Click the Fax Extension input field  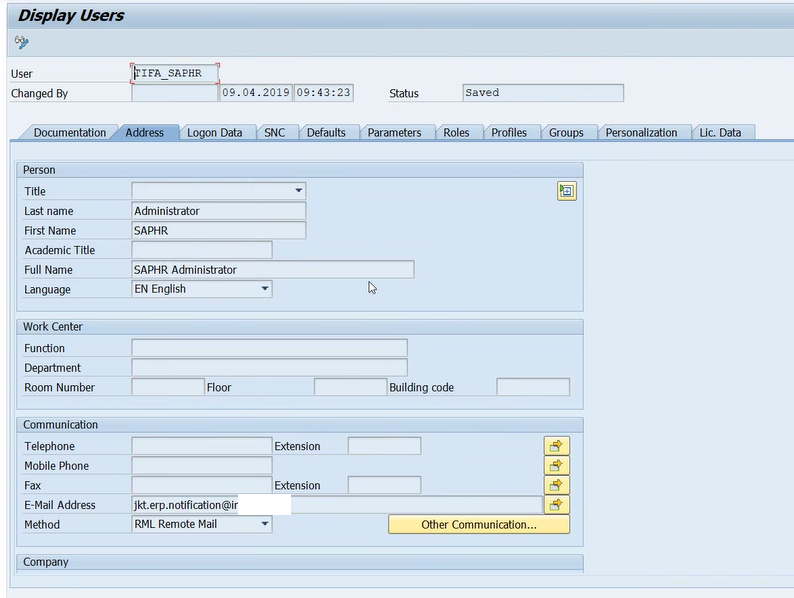pyautogui.click(x=384, y=485)
